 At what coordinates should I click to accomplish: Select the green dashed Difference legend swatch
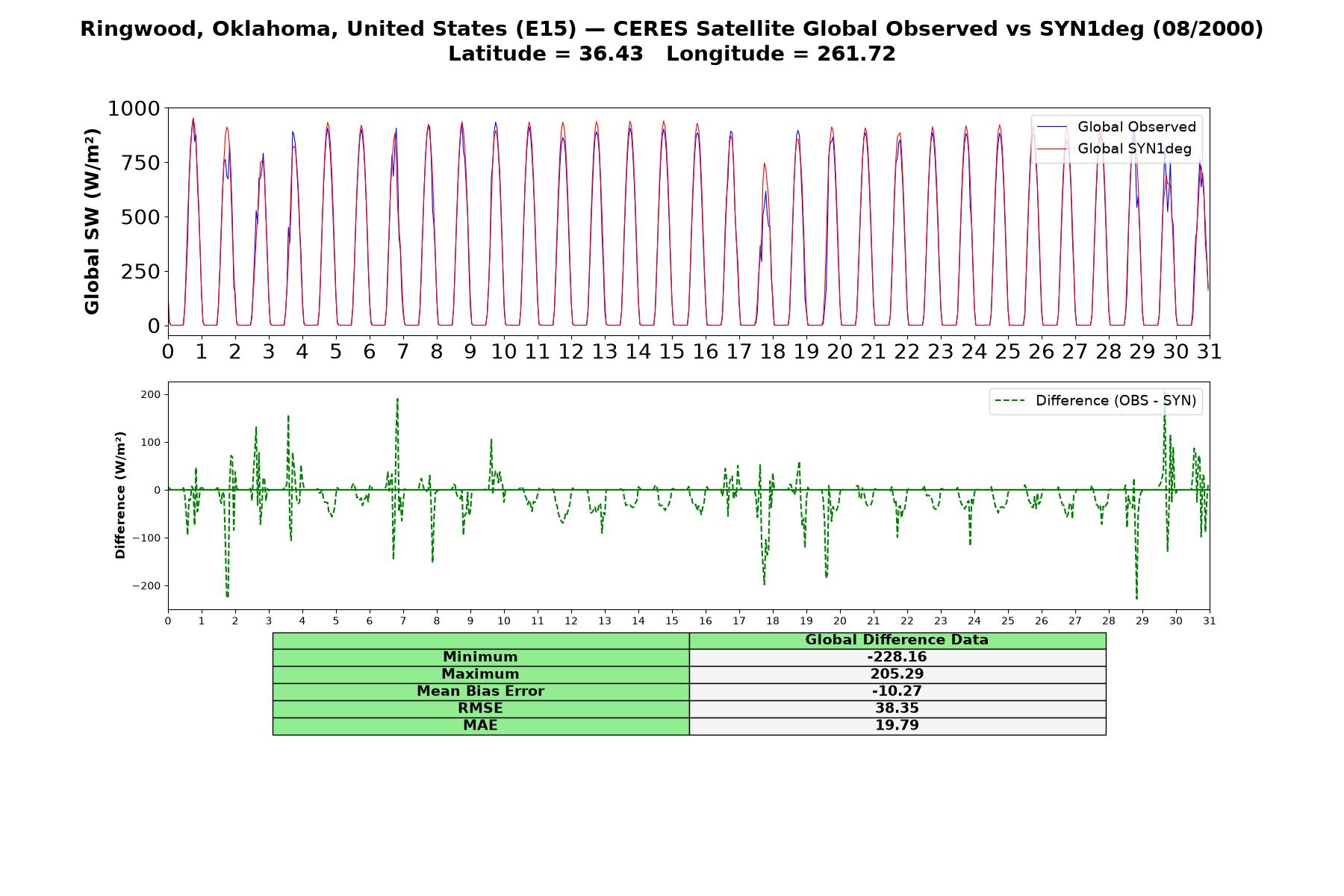point(1010,401)
